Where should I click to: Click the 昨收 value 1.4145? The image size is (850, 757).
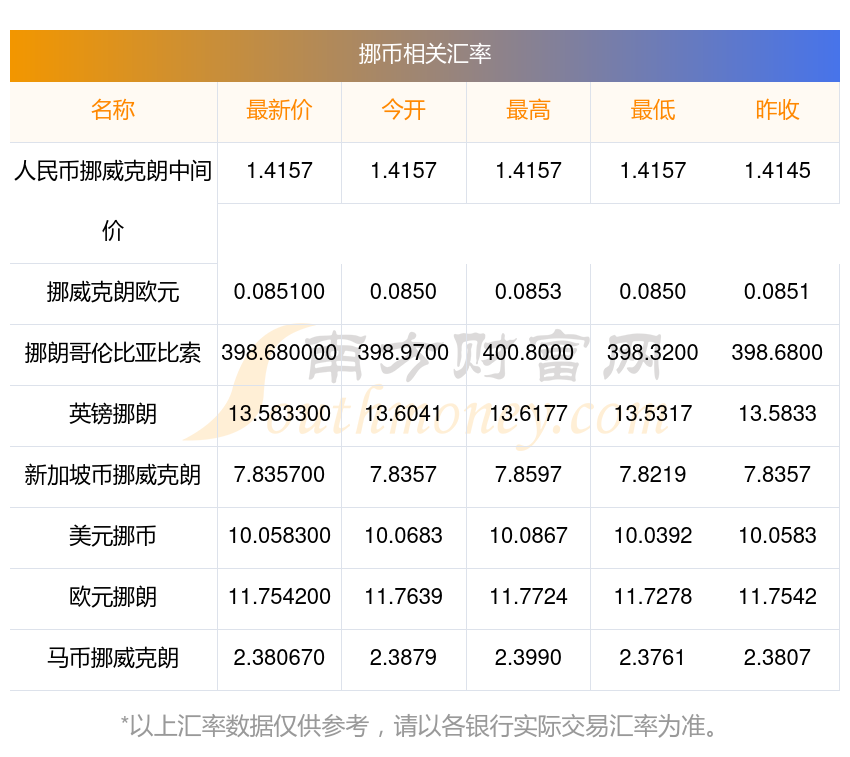(x=777, y=171)
